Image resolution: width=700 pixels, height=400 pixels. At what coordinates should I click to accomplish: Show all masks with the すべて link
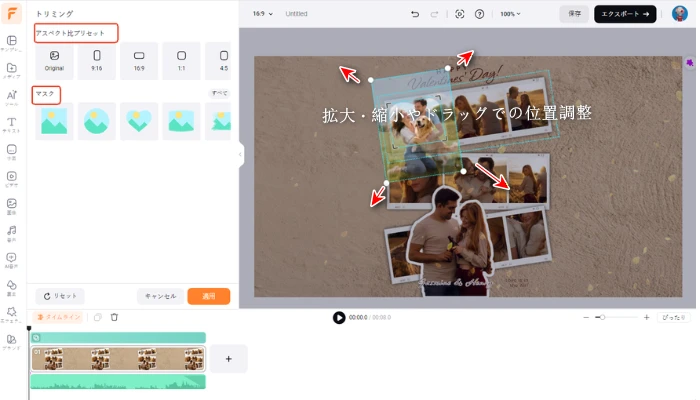[x=219, y=93]
